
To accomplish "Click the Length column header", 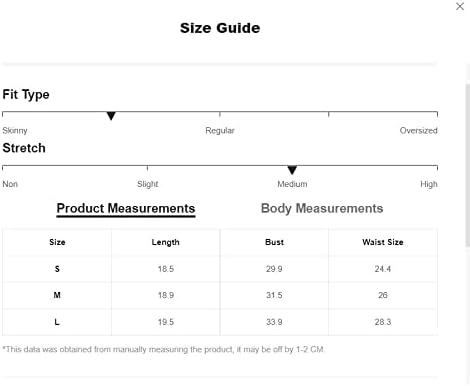I will [x=166, y=242].
